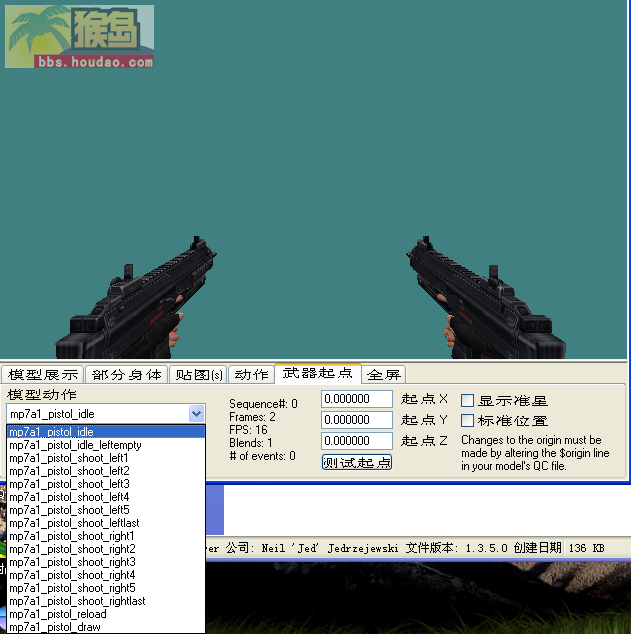Viewport: 631px width, 634px height.
Task: Open the 全屏 tab
Action: coord(384,374)
